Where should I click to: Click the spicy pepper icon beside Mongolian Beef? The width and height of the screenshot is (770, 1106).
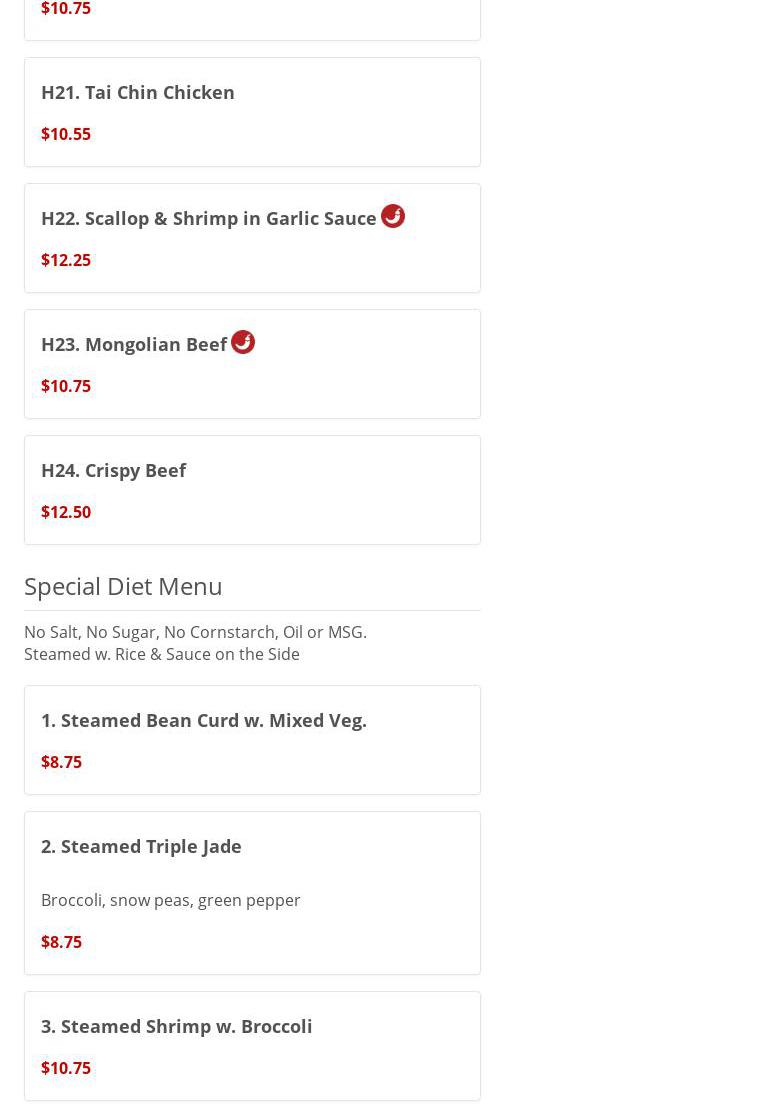(x=243, y=342)
